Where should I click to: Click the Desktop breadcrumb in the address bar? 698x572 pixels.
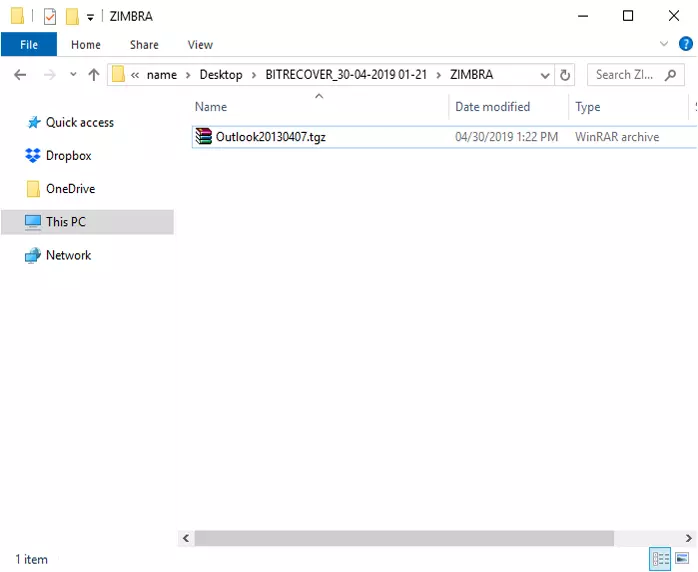click(221, 75)
